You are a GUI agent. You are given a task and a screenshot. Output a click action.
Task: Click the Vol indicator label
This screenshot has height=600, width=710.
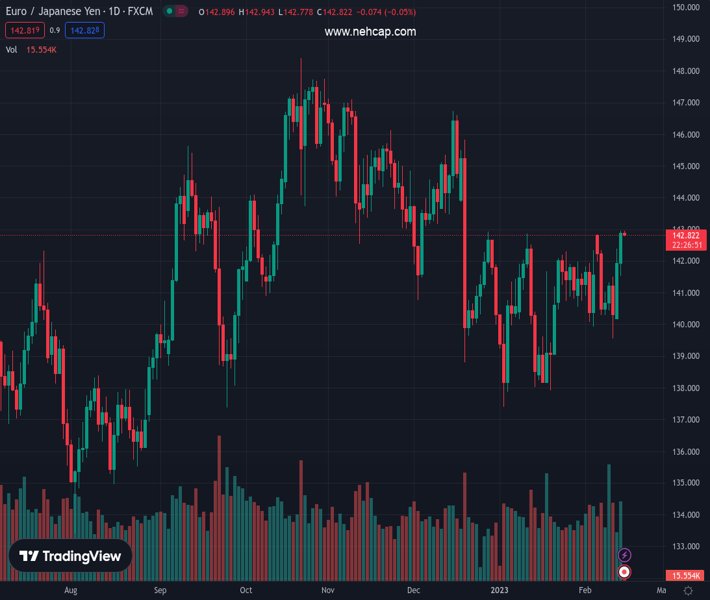pos(12,49)
